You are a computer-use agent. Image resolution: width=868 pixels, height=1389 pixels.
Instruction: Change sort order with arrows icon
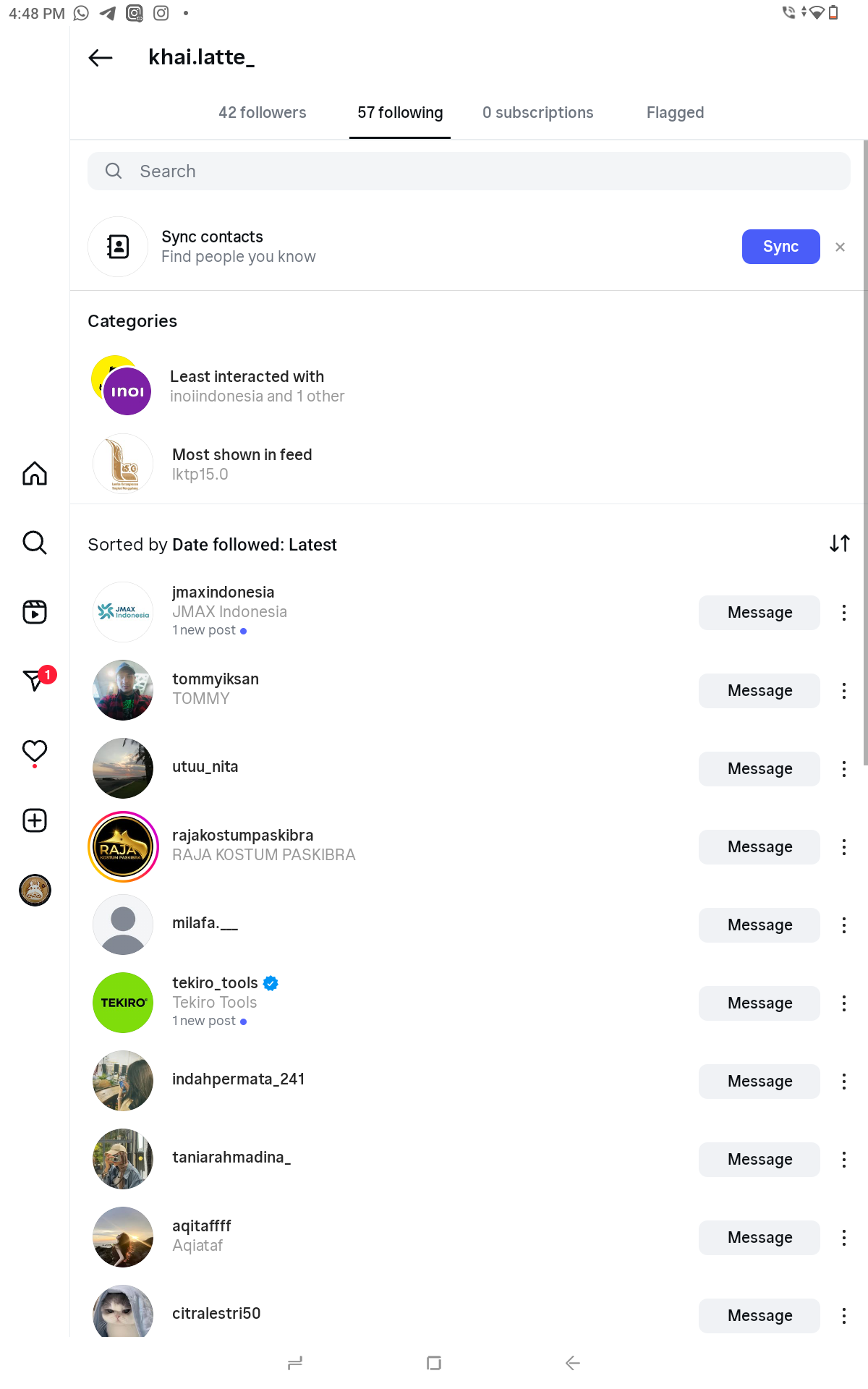coord(839,543)
